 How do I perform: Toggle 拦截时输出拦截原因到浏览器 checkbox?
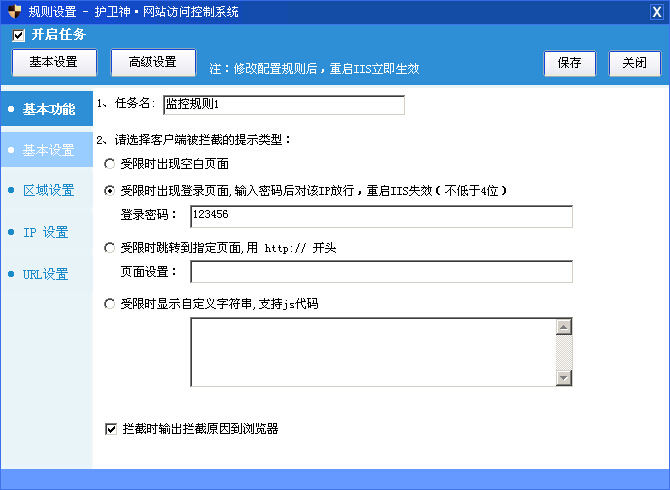pyautogui.click(x=111, y=429)
